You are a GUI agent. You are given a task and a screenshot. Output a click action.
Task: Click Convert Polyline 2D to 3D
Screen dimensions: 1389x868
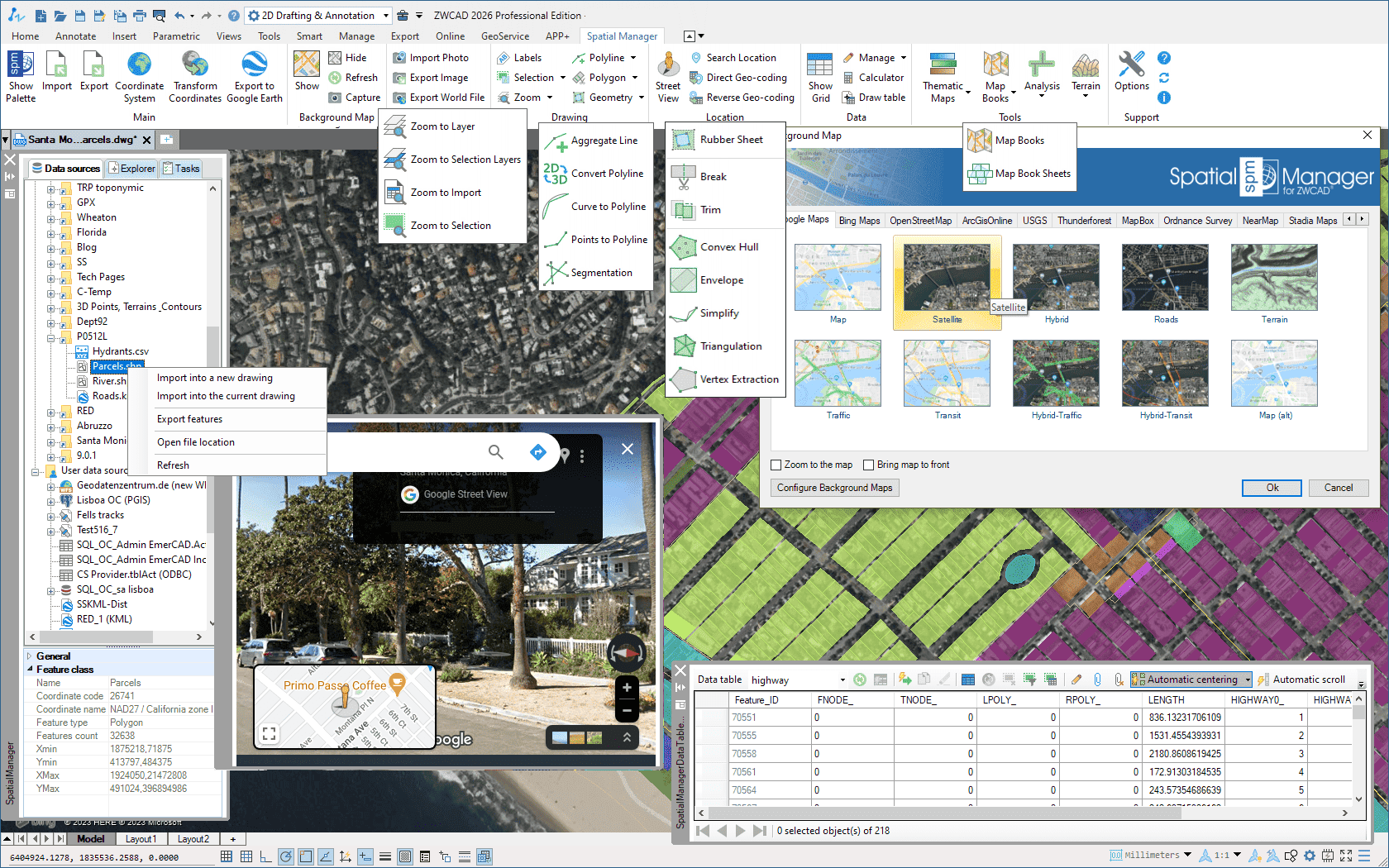pos(606,174)
